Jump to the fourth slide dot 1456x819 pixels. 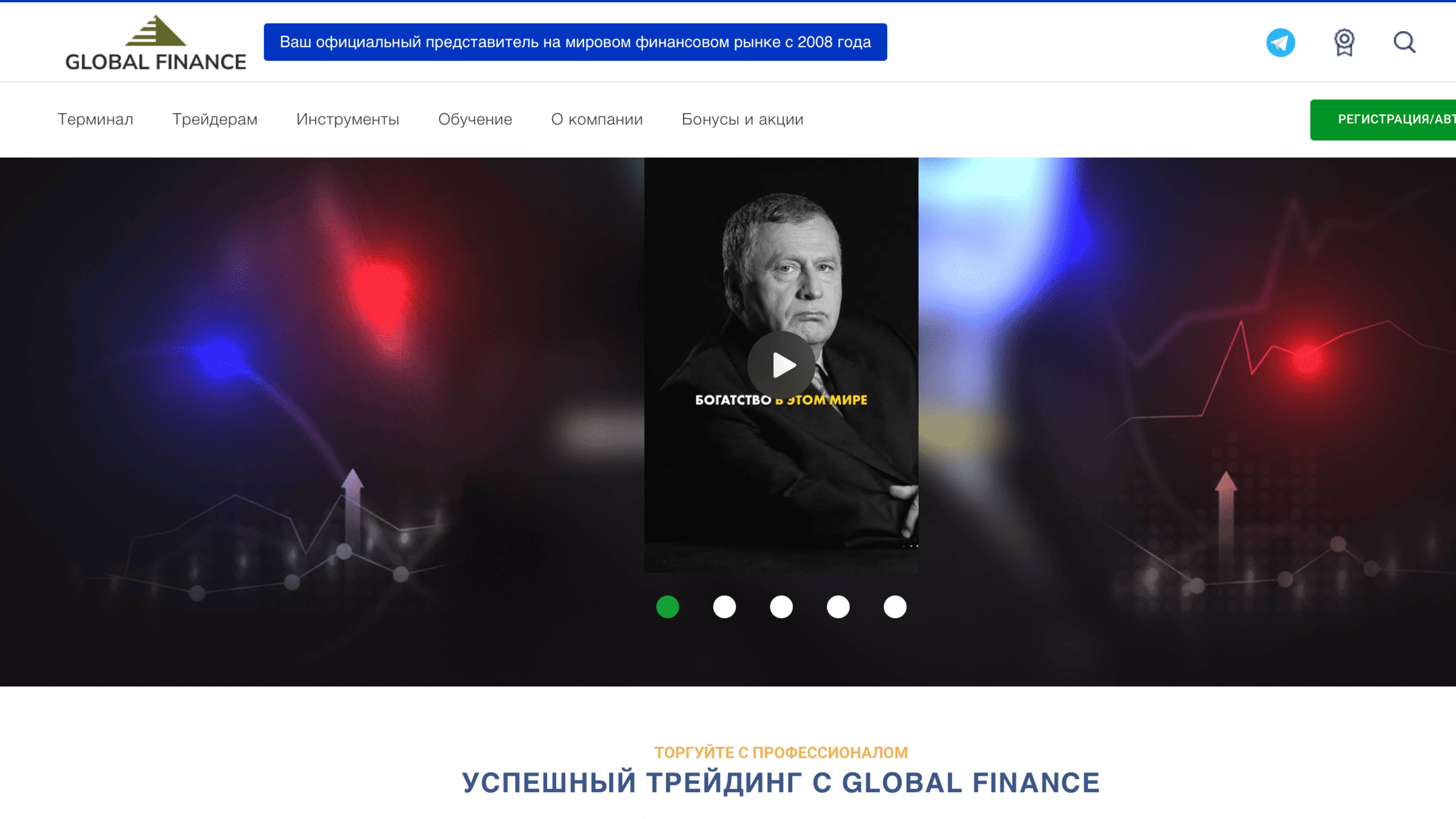click(838, 607)
